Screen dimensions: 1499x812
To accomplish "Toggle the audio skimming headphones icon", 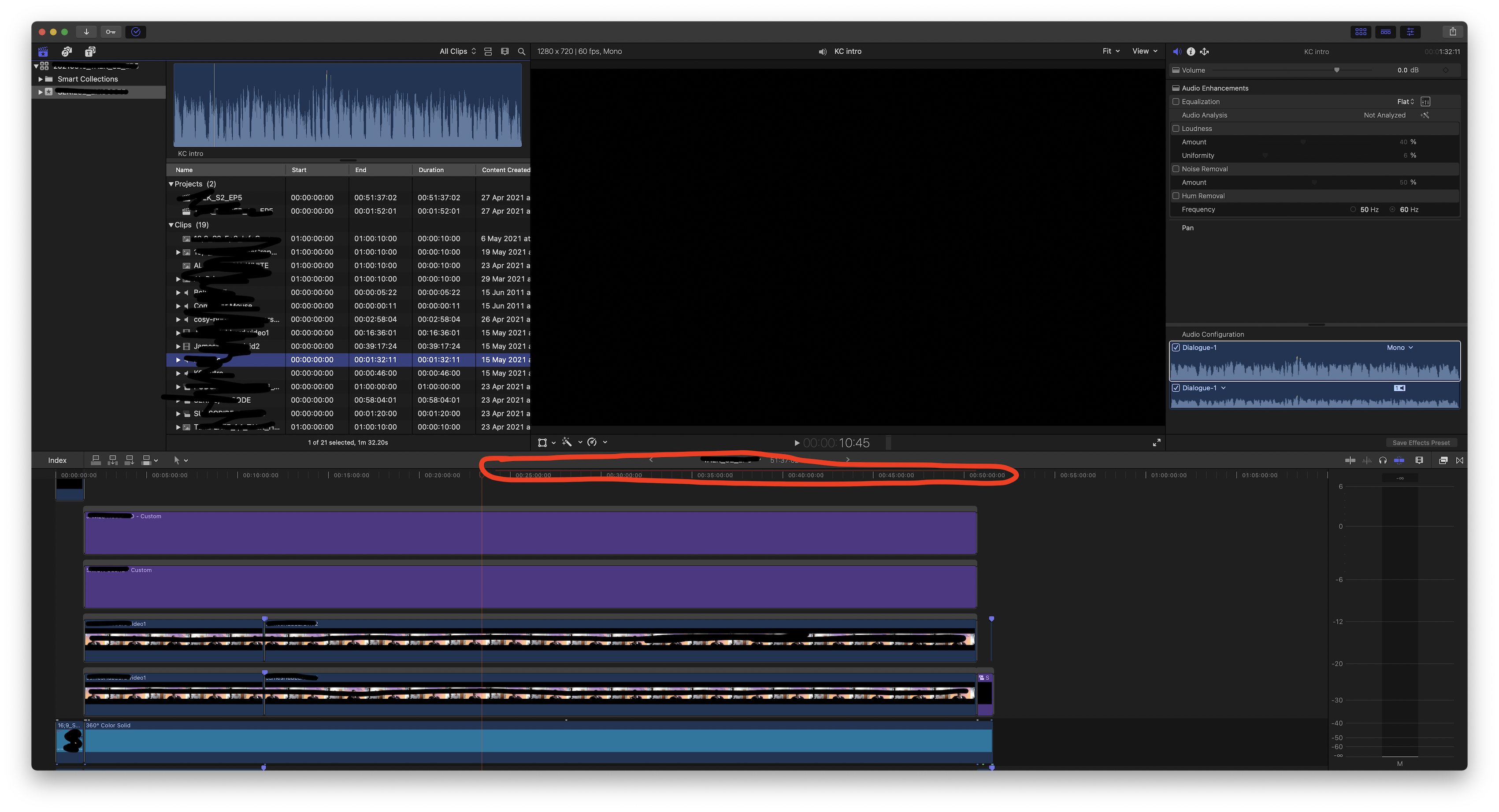I will click(1383, 460).
